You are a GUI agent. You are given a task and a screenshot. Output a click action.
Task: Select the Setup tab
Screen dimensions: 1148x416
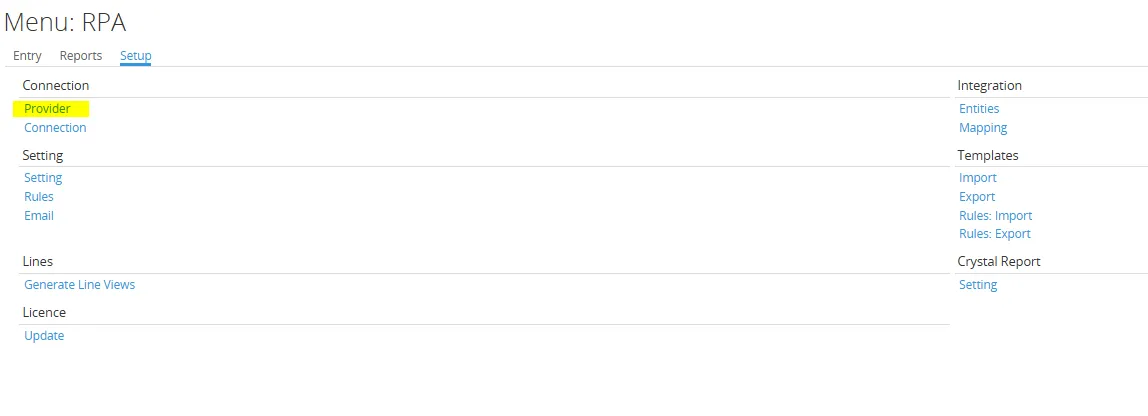click(x=135, y=56)
